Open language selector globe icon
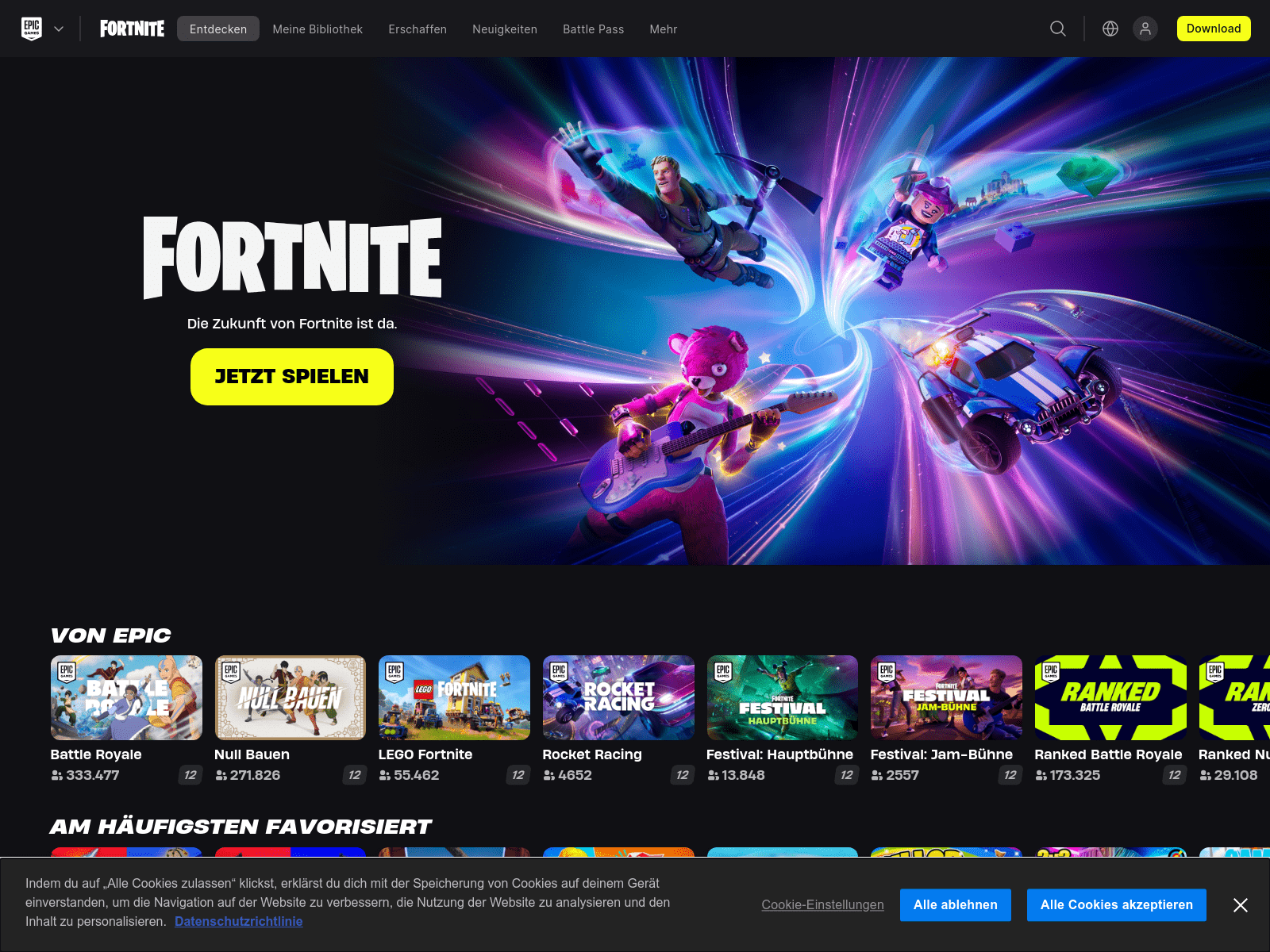This screenshot has height=952, width=1270. click(x=1110, y=29)
